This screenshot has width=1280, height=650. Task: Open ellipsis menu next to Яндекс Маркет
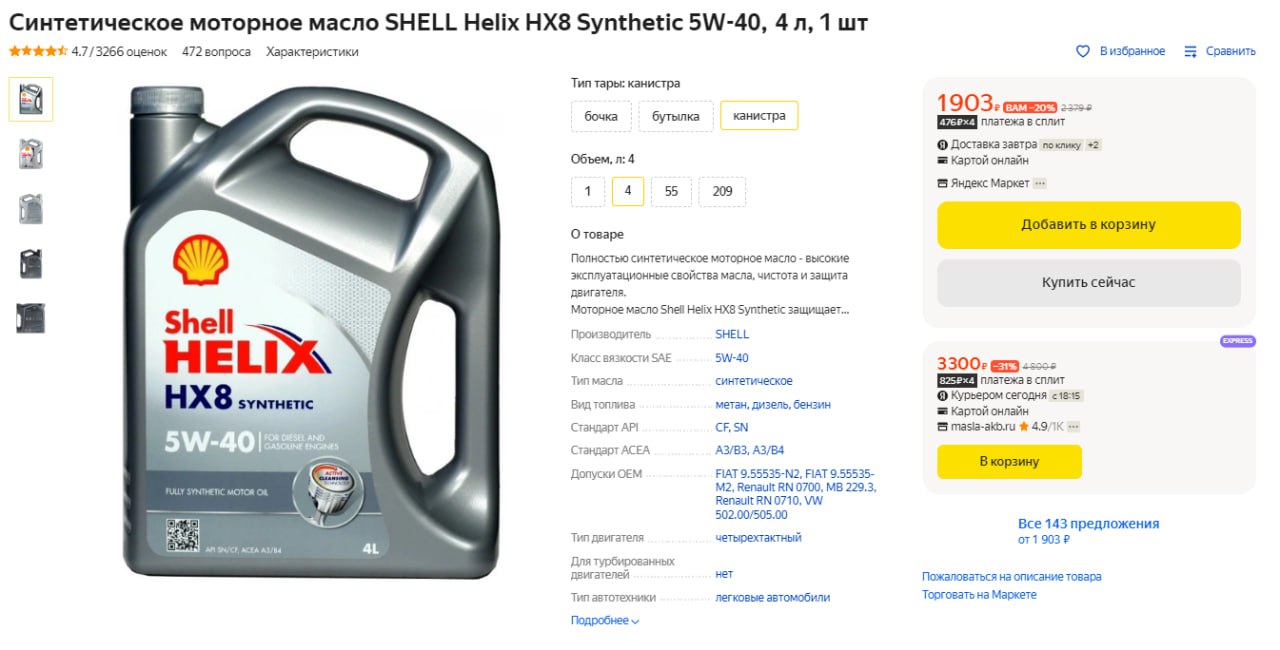[1040, 183]
